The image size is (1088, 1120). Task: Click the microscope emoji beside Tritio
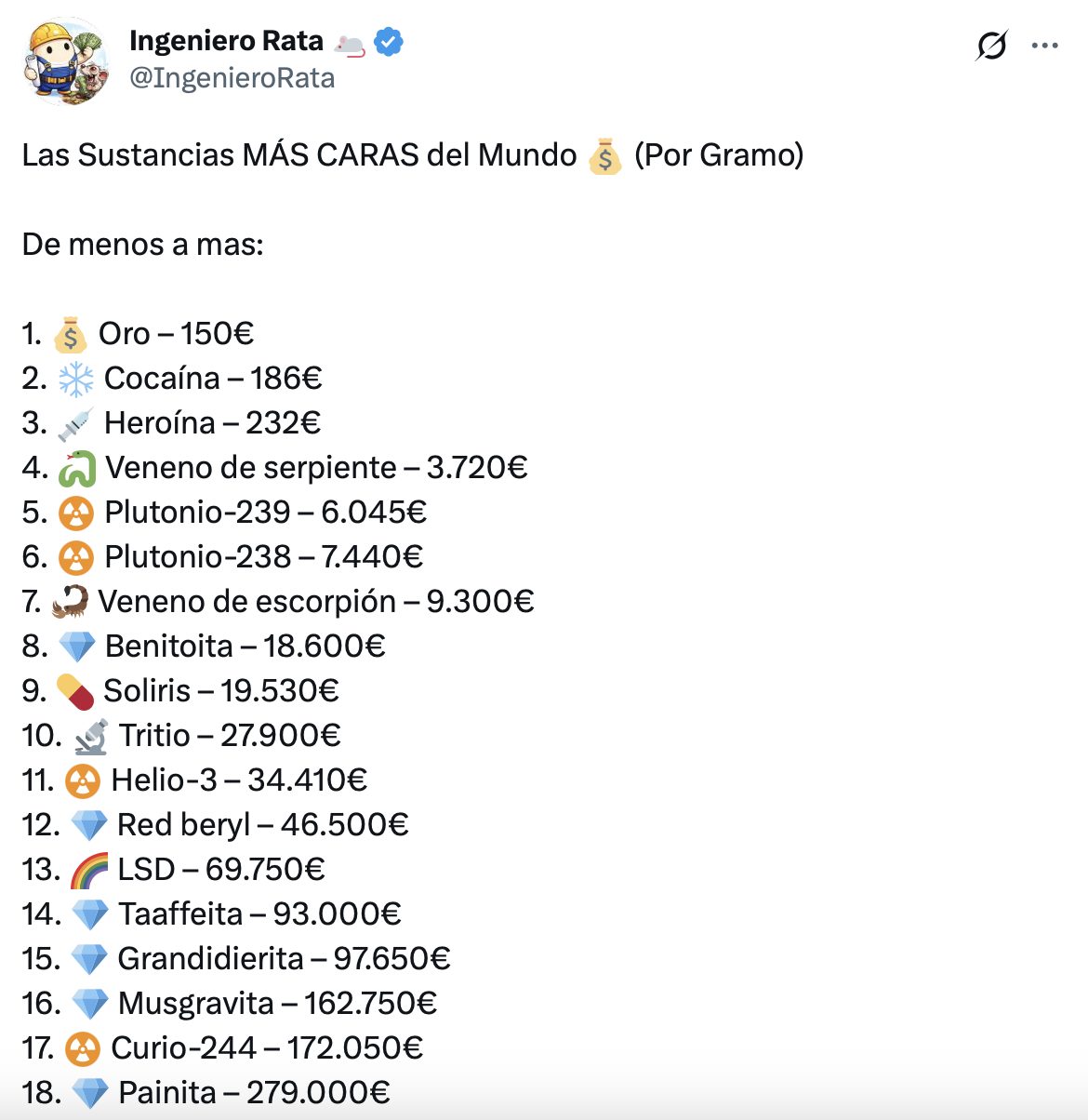pyautogui.click(x=90, y=736)
